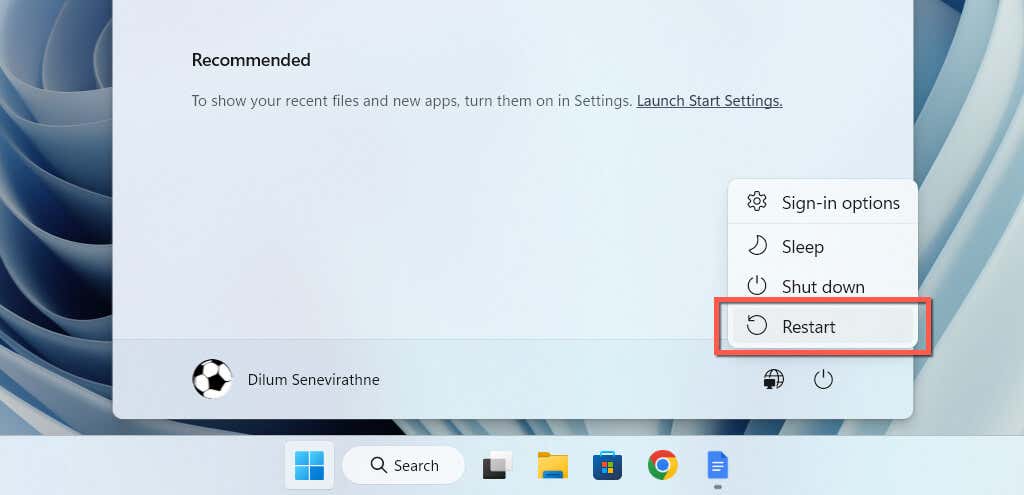Screen dimensions: 1024x495
Task: Launch File Explorer from the taskbar
Action: point(552,465)
